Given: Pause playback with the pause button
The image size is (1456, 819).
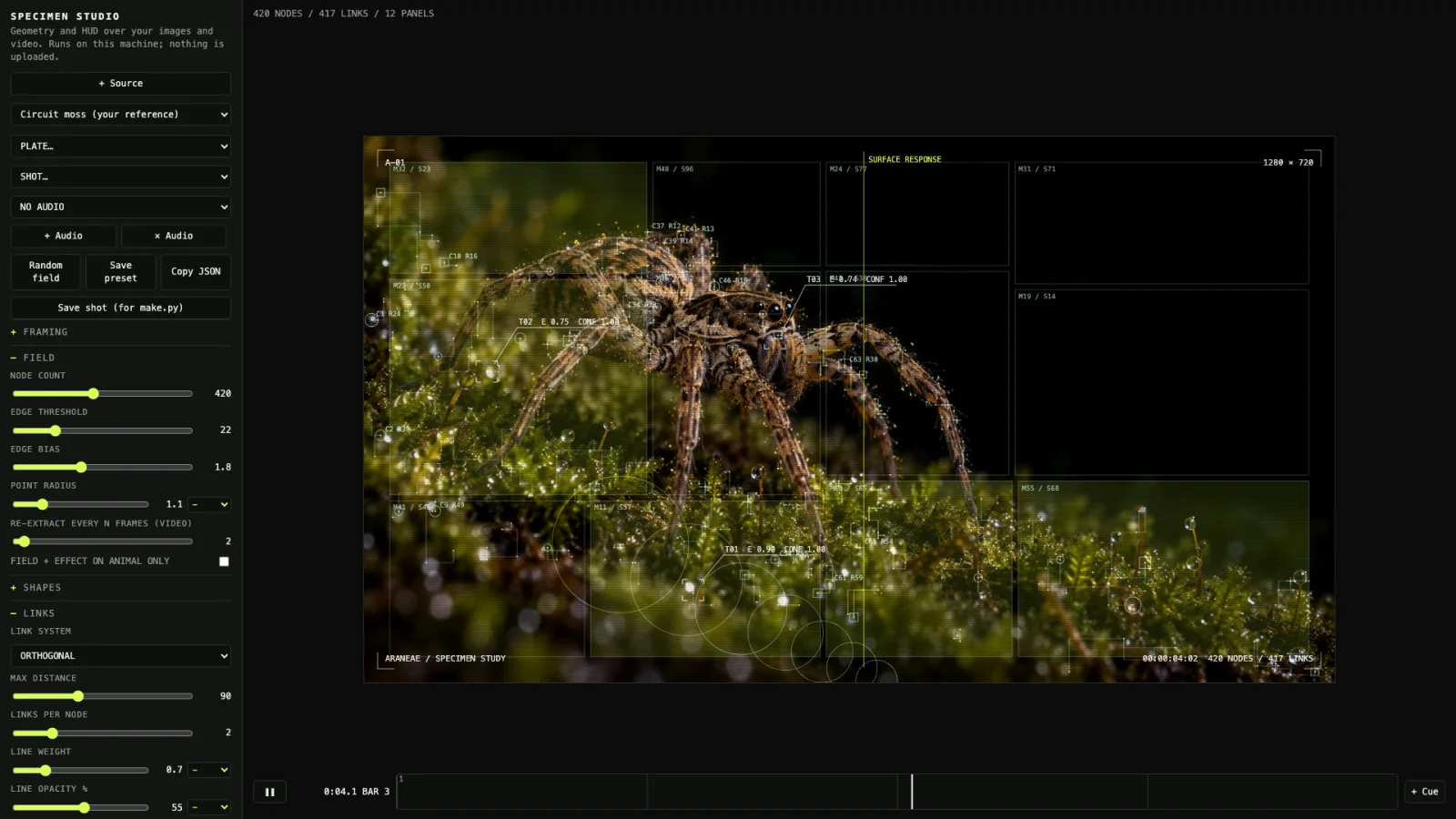Looking at the screenshot, I should [269, 792].
